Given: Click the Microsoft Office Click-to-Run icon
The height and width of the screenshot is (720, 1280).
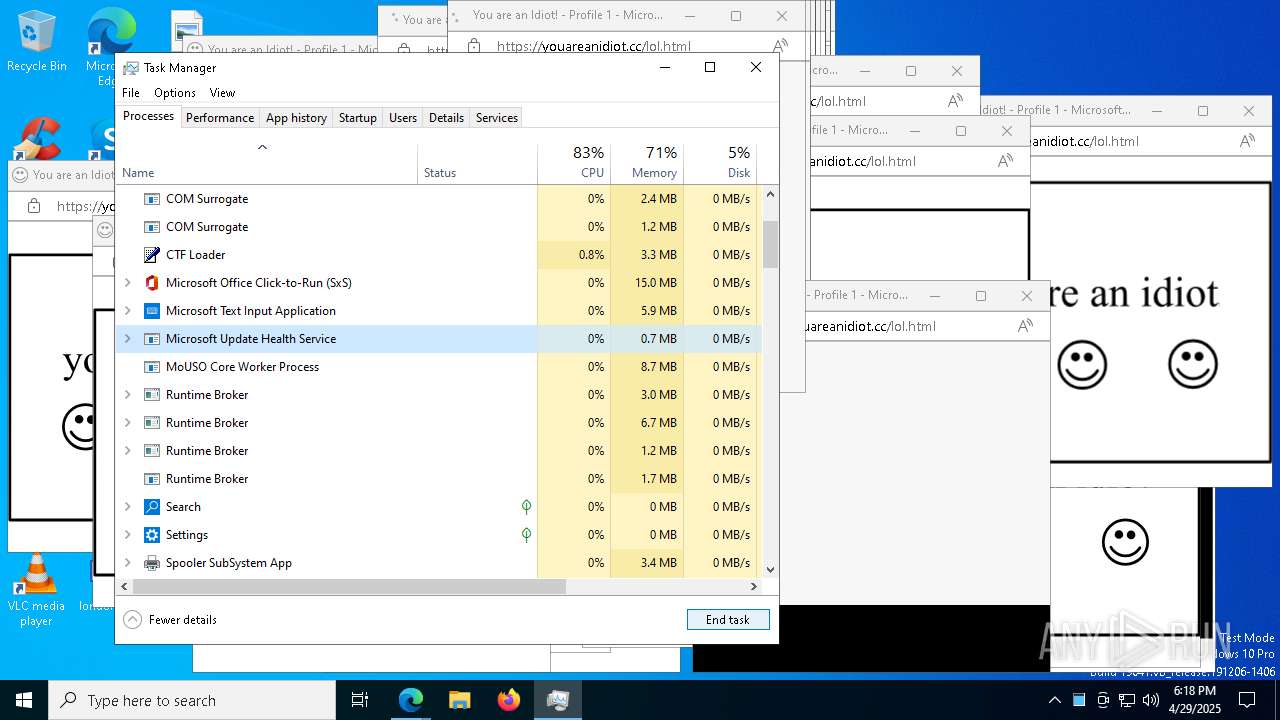Looking at the screenshot, I should tap(152, 283).
